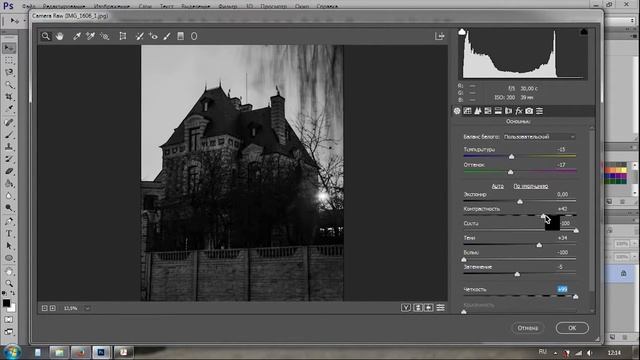640x360 pixels.
Task: Switch to the Tone Curve tab
Action: point(467,111)
